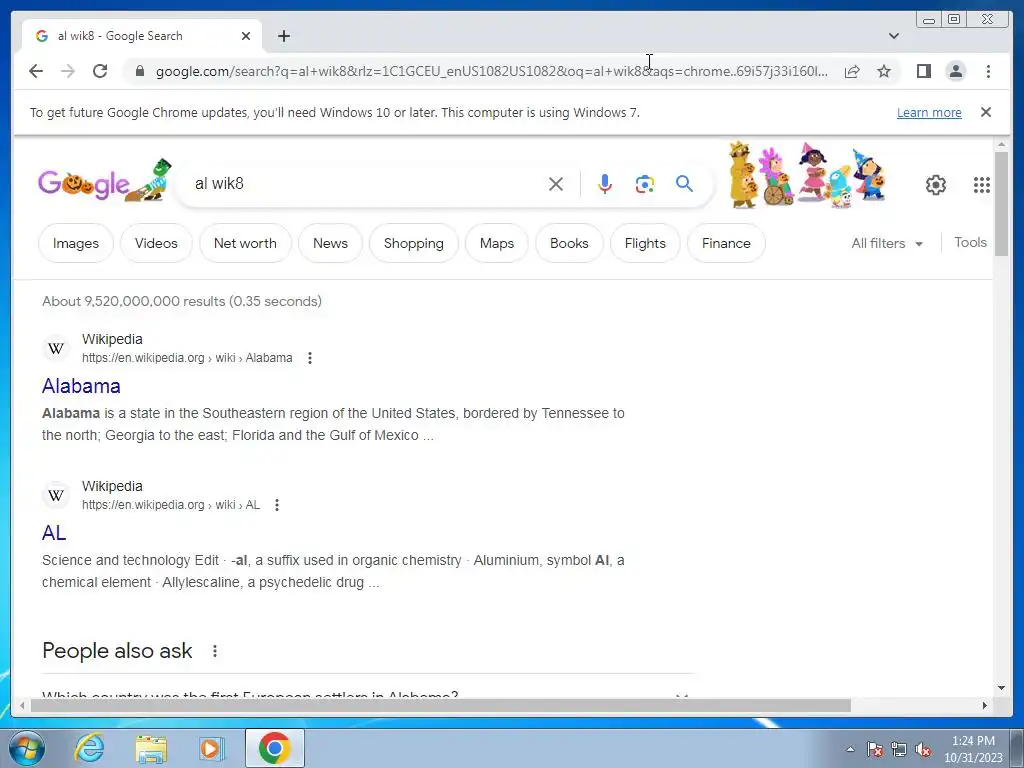Select the Finance filter chip
1024x768 pixels.
pos(726,243)
